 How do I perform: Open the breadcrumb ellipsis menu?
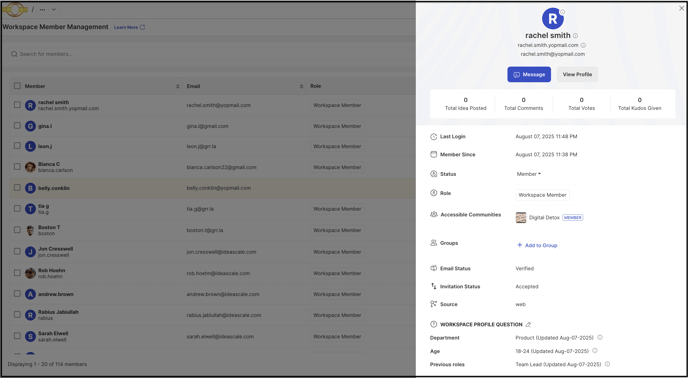(x=42, y=10)
